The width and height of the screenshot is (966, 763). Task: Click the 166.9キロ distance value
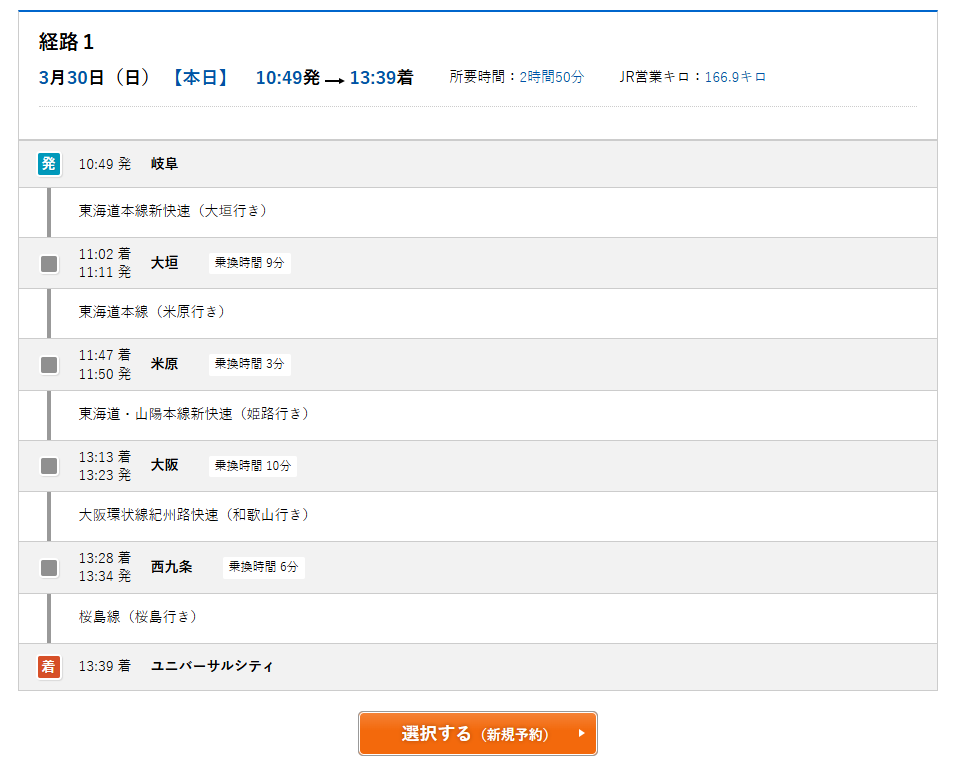click(735, 77)
